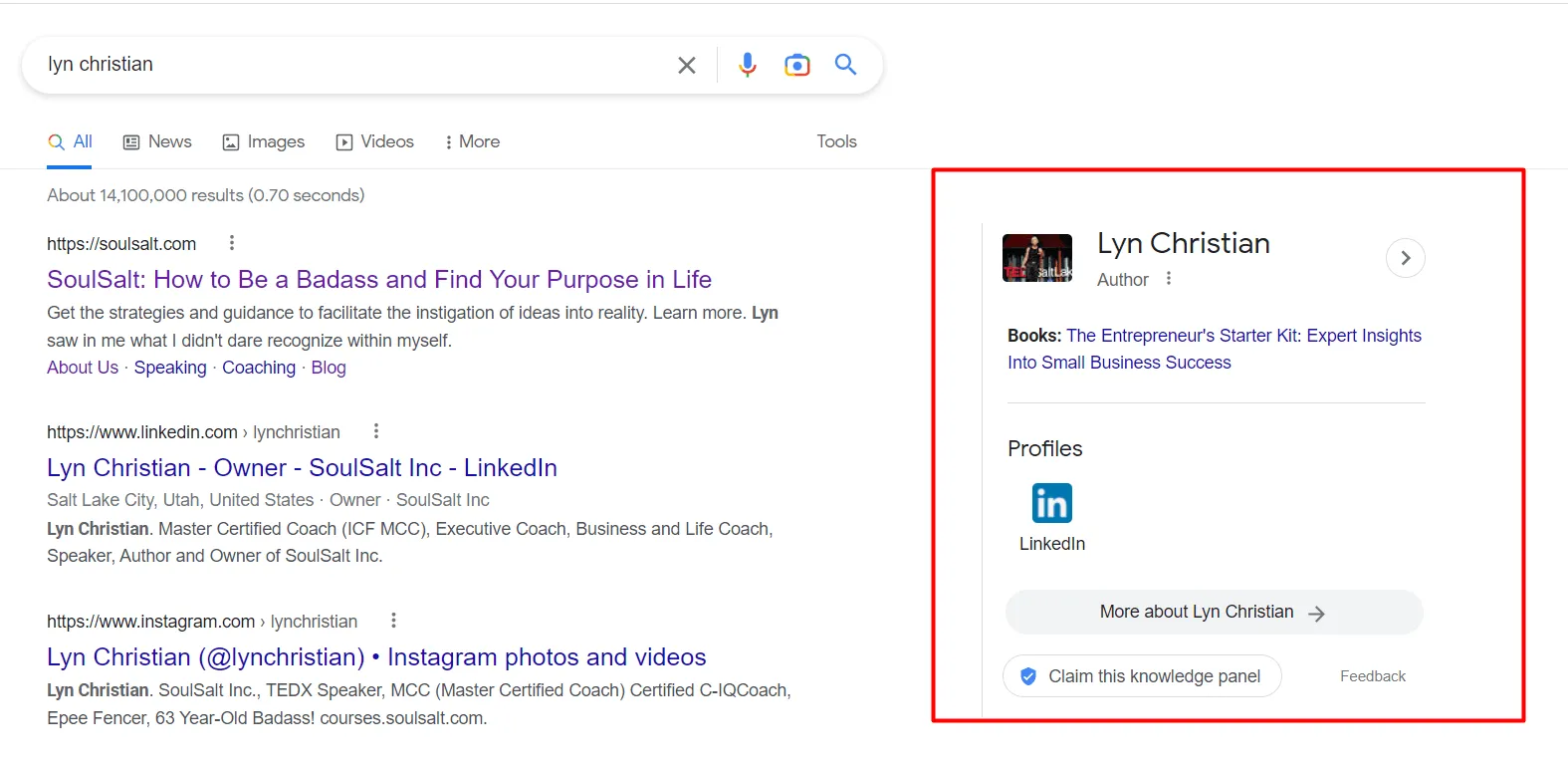Open three-dot menu beside linkedin.com result

click(x=376, y=431)
